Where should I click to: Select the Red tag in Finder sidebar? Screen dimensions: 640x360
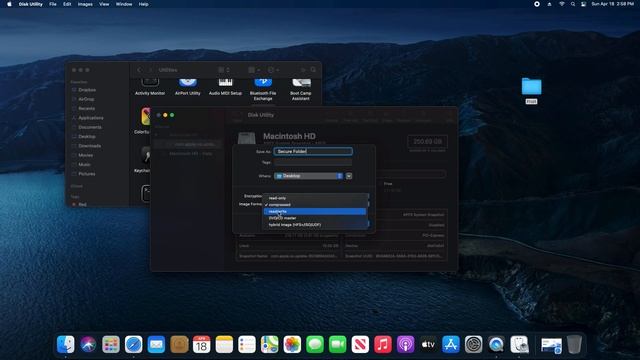point(82,204)
